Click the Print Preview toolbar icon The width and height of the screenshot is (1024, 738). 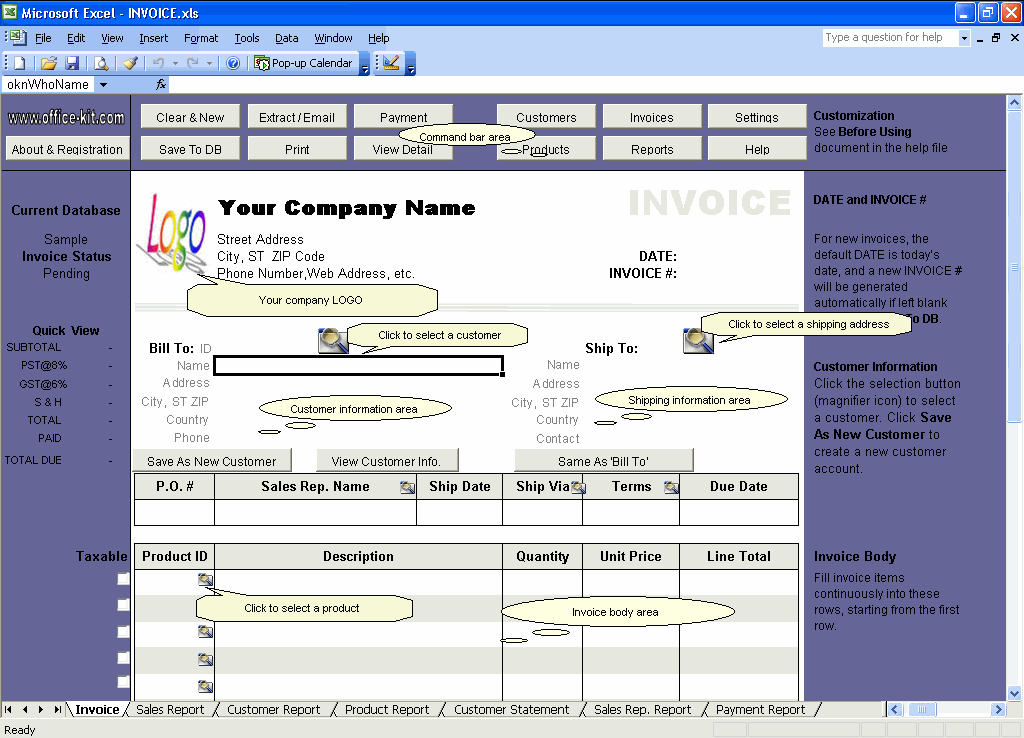[103, 62]
